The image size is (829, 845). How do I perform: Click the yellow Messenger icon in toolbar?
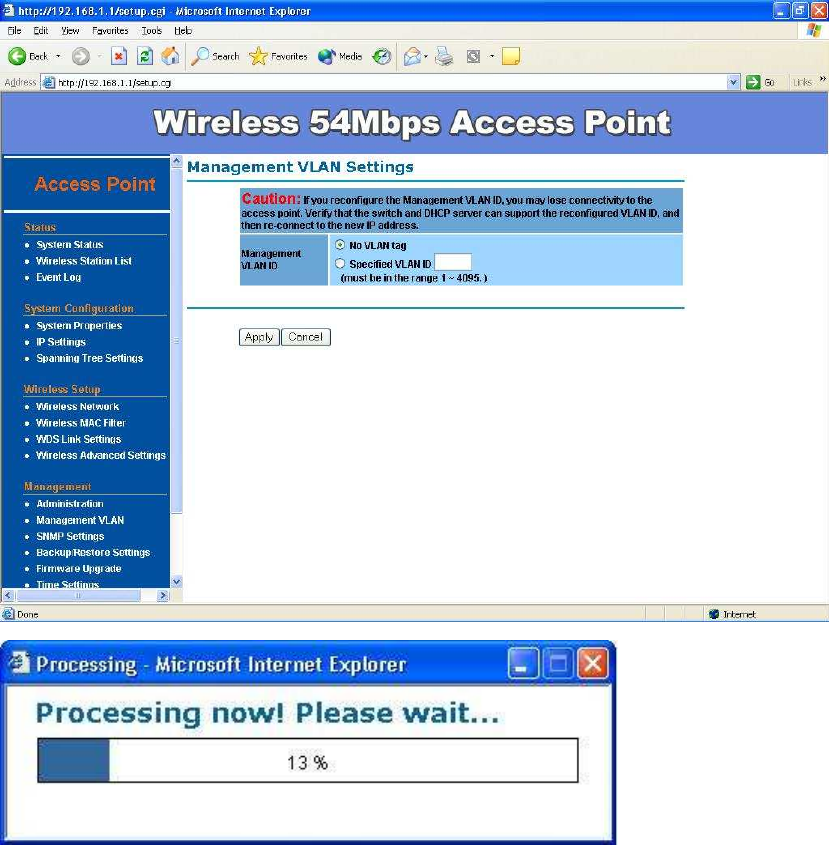[x=510, y=56]
